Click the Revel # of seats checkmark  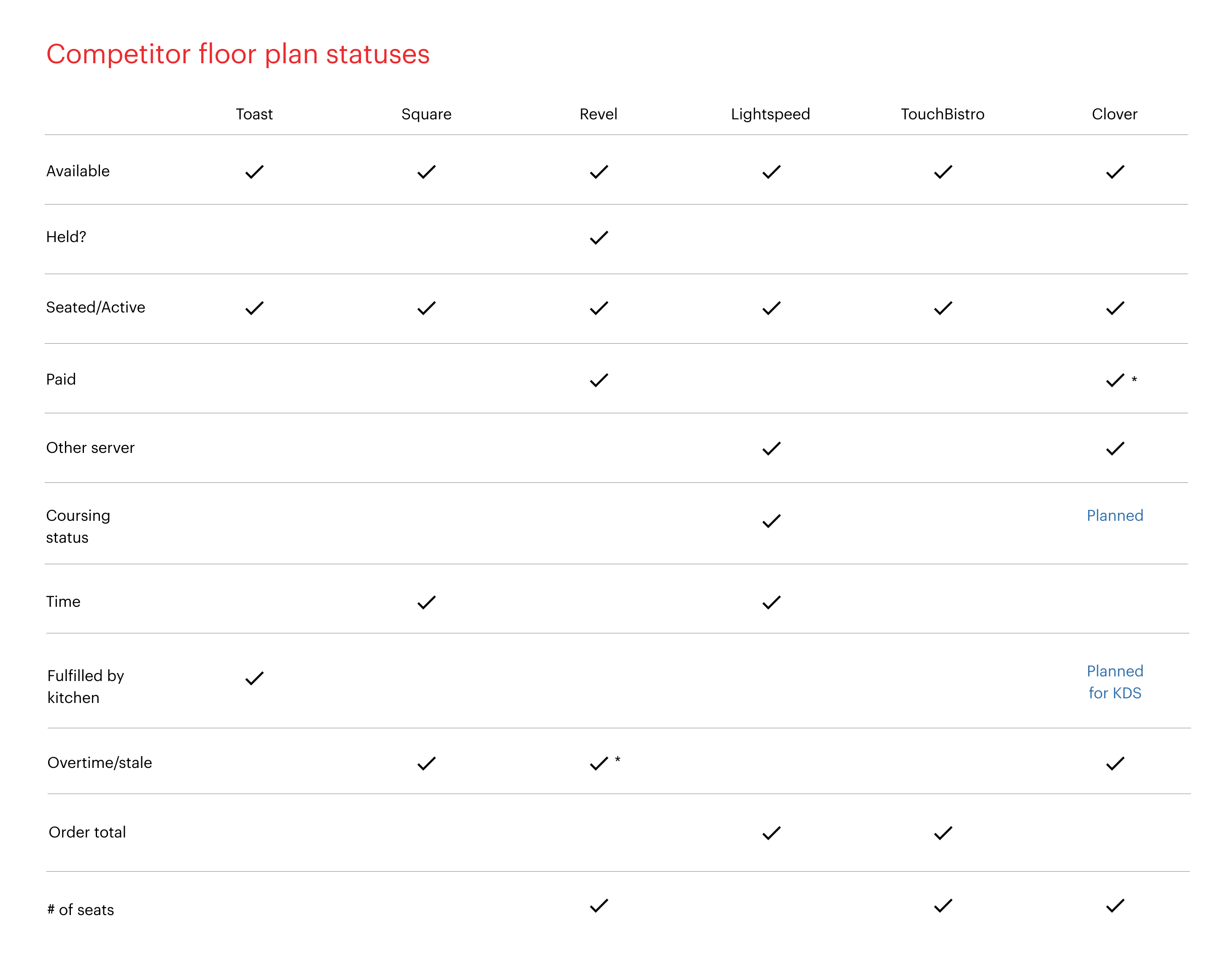click(599, 906)
